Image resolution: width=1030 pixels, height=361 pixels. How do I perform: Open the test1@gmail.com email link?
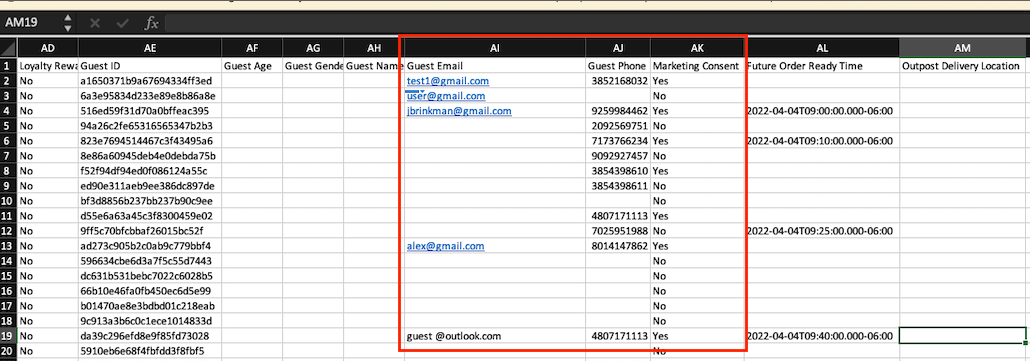(x=448, y=81)
